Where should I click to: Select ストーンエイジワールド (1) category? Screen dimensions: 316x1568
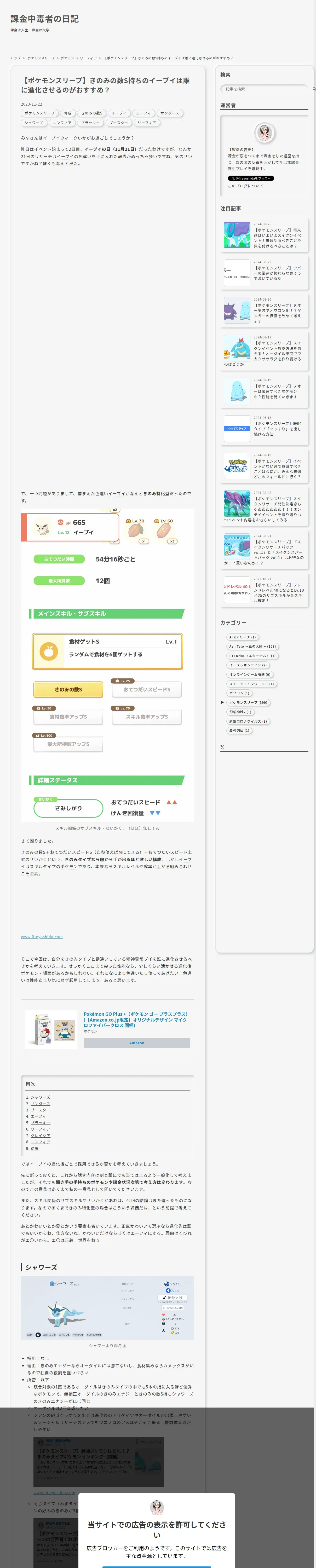251,684
